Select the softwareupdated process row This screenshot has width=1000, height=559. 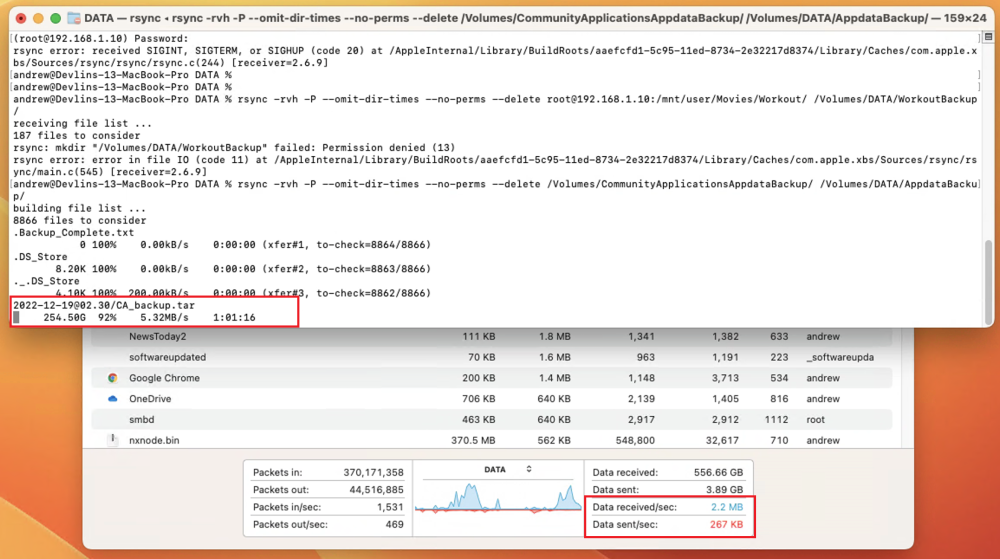pyautogui.click(x=492, y=357)
